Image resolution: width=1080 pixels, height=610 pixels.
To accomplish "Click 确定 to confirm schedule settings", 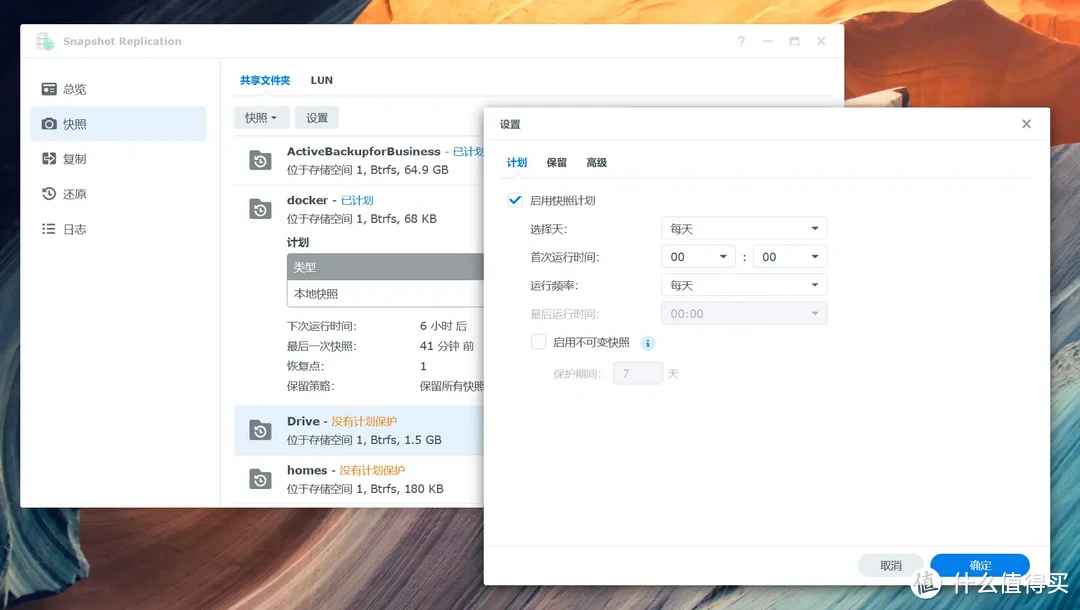I will click(x=979, y=565).
